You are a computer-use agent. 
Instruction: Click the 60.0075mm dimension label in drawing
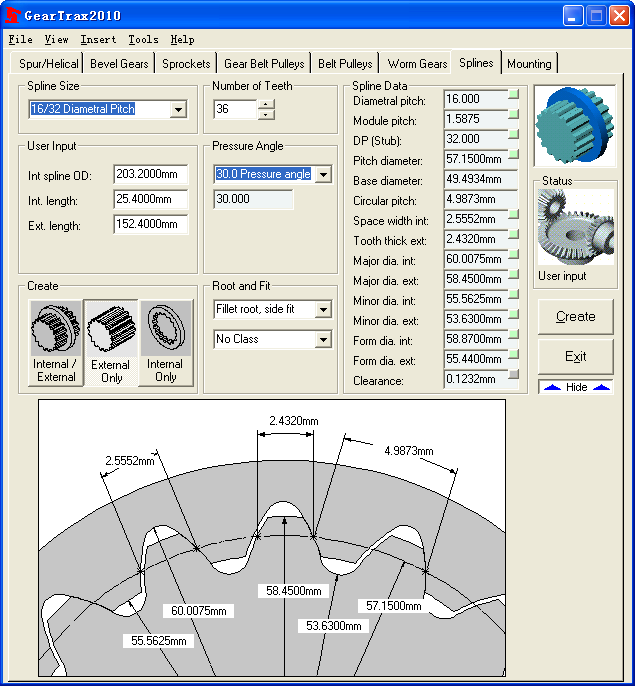click(x=198, y=611)
